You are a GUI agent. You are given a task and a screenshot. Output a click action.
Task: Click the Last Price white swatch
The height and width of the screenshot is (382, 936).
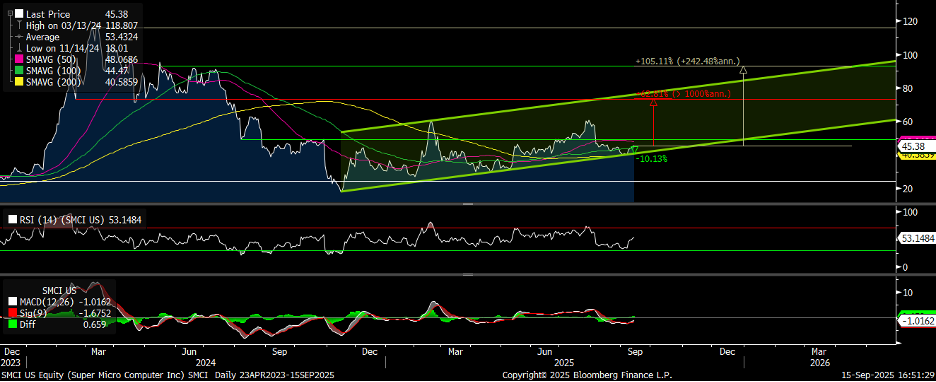coord(19,14)
